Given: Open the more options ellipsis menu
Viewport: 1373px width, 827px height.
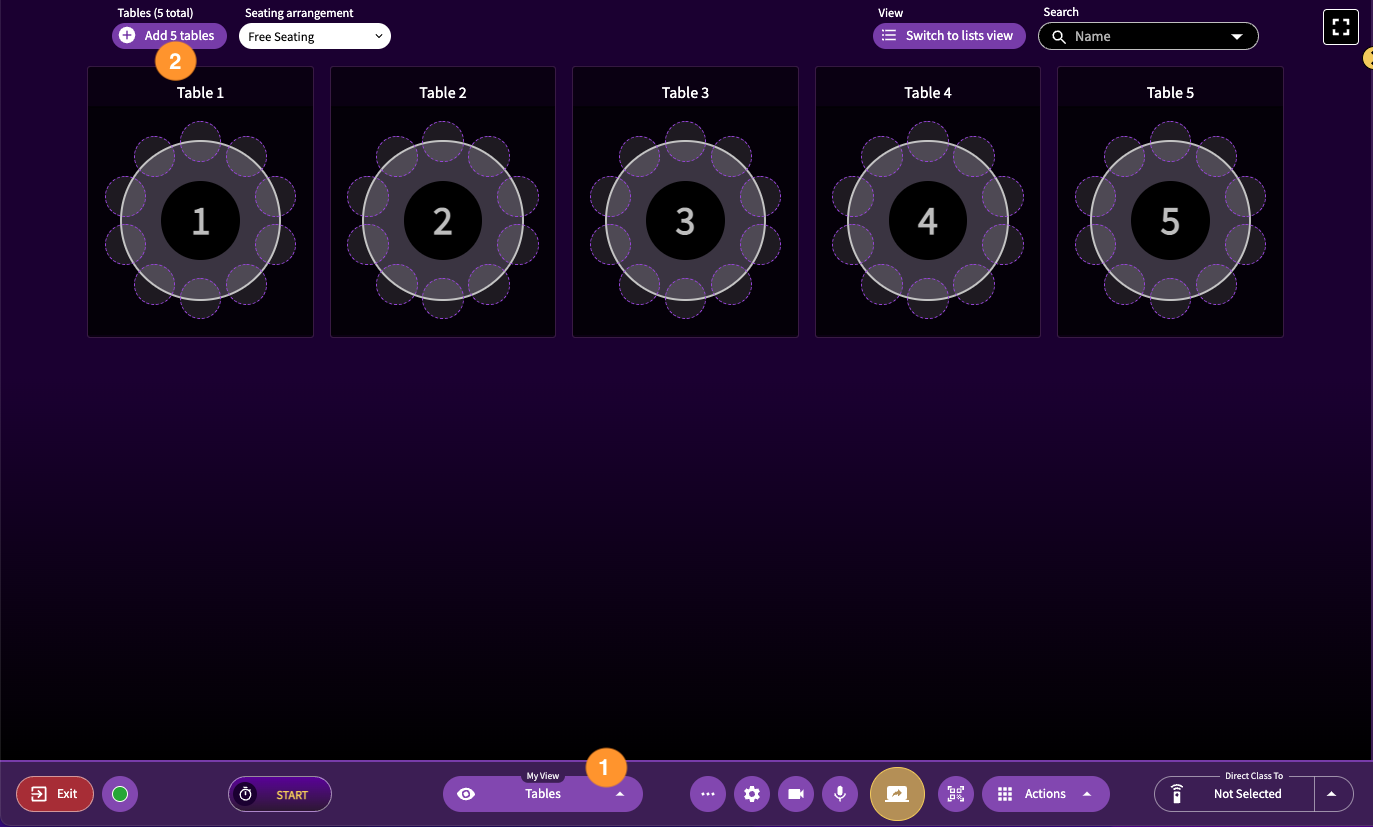Looking at the screenshot, I should [x=708, y=794].
